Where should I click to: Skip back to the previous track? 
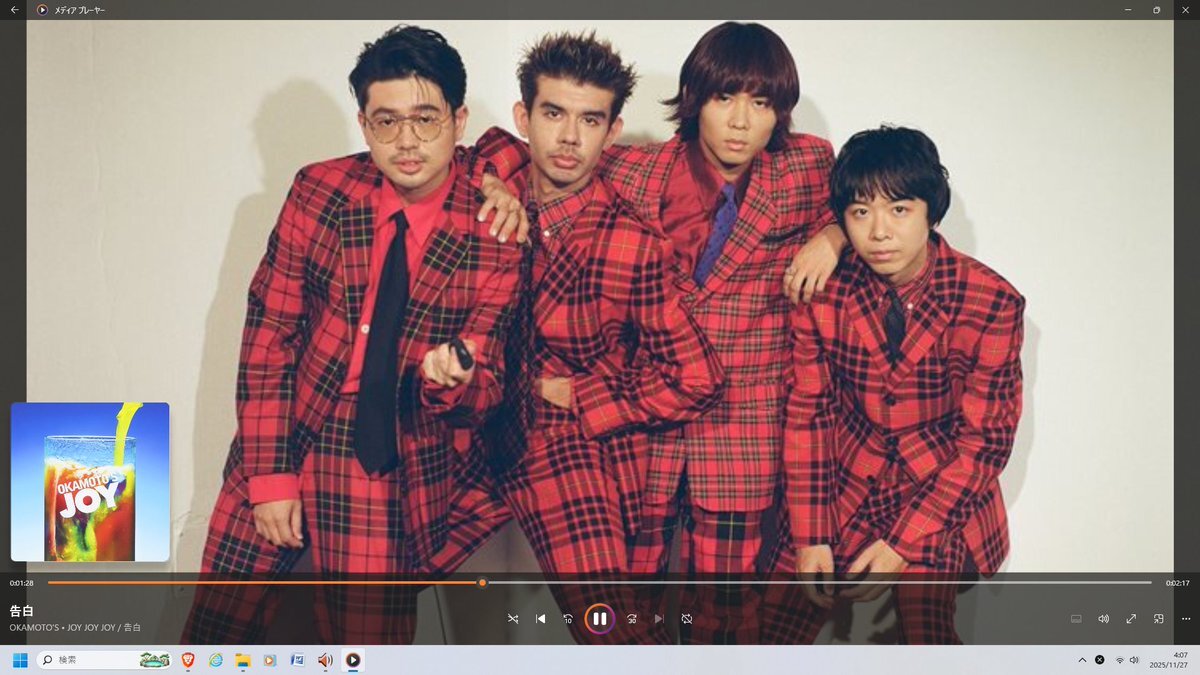[541, 619]
